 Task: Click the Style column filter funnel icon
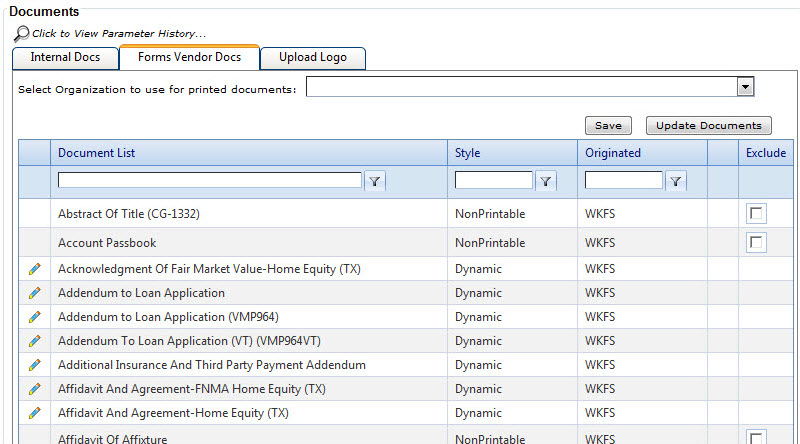click(545, 181)
